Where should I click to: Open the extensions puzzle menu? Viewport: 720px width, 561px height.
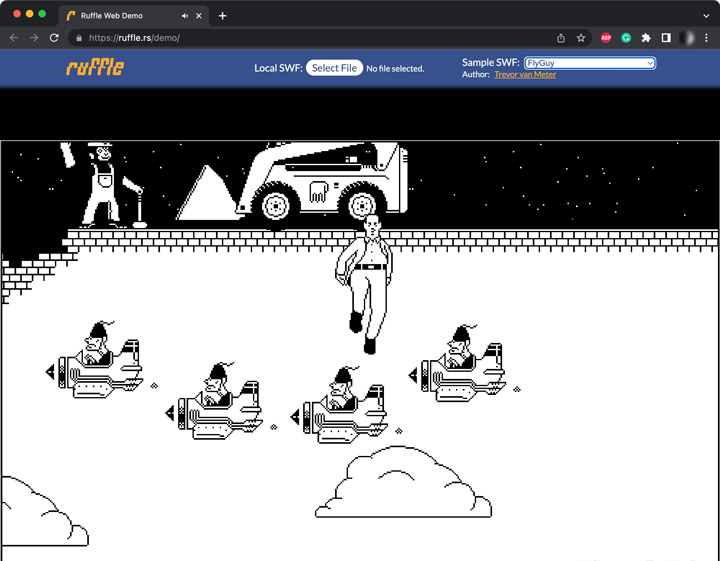[646, 38]
